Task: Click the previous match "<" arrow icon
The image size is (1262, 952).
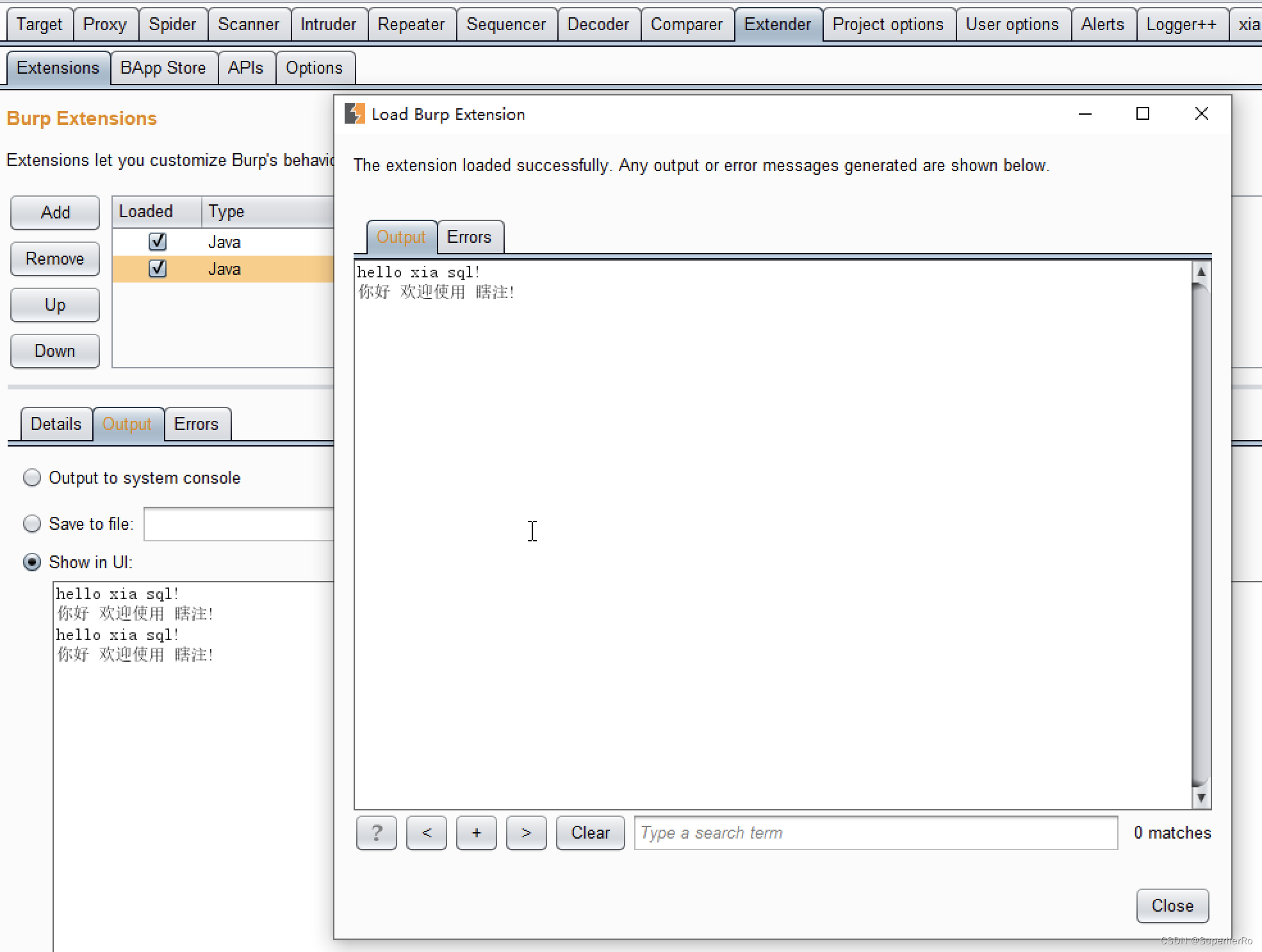Action: [x=426, y=833]
